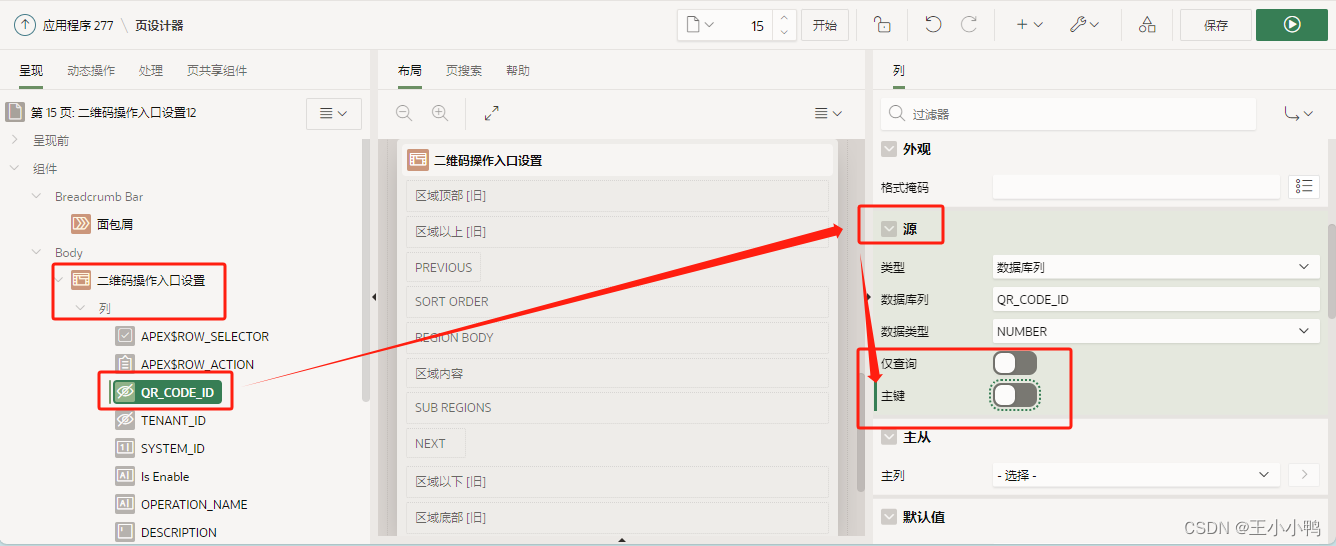Click the property editor vertical scrollbar
The width and height of the screenshot is (1336, 546).
(1330, 270)
